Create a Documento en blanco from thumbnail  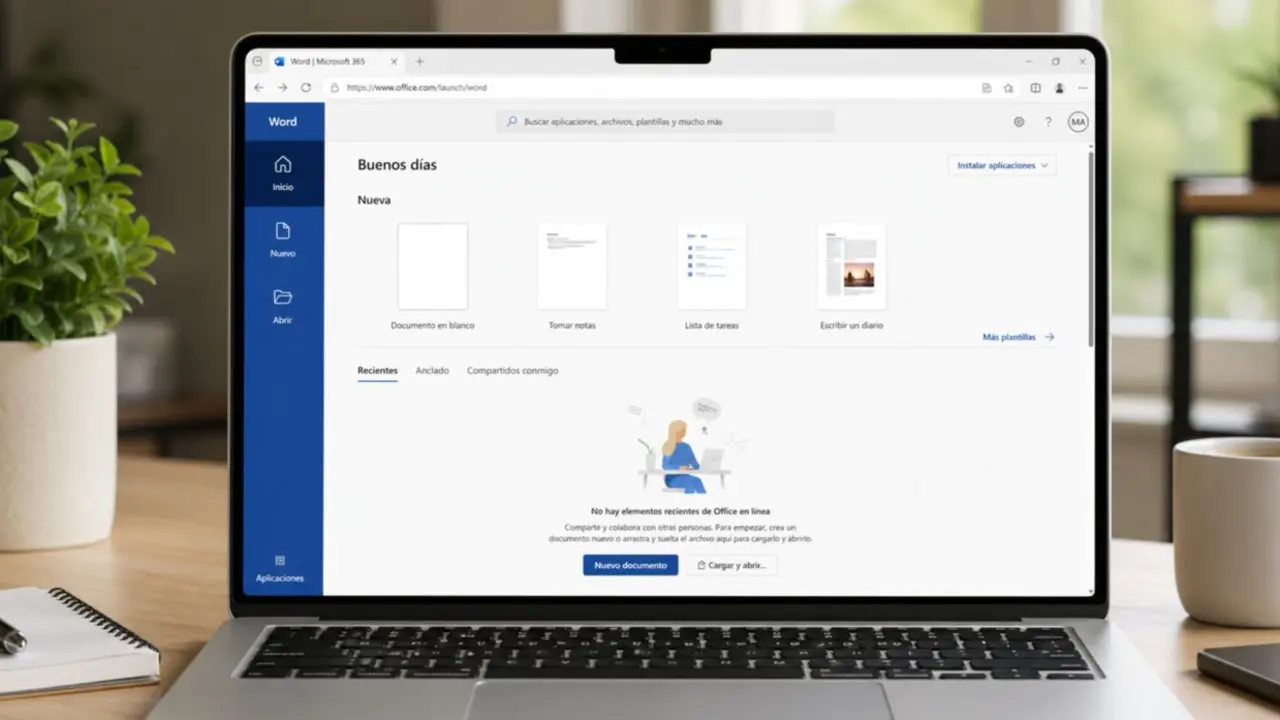(x=433, y=266)
